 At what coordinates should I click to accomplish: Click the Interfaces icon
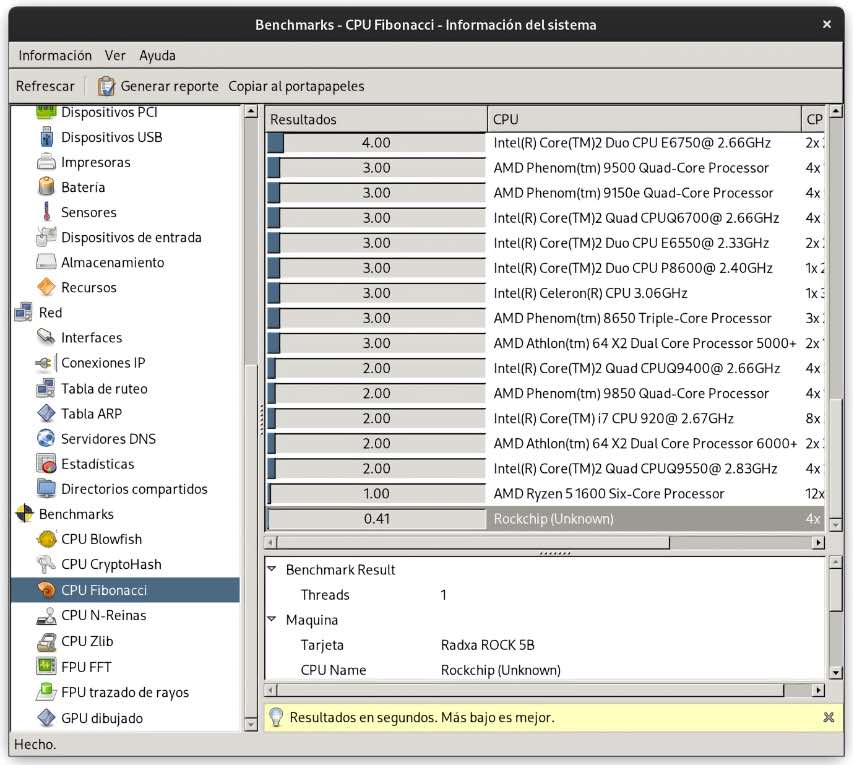pos(47,337)
